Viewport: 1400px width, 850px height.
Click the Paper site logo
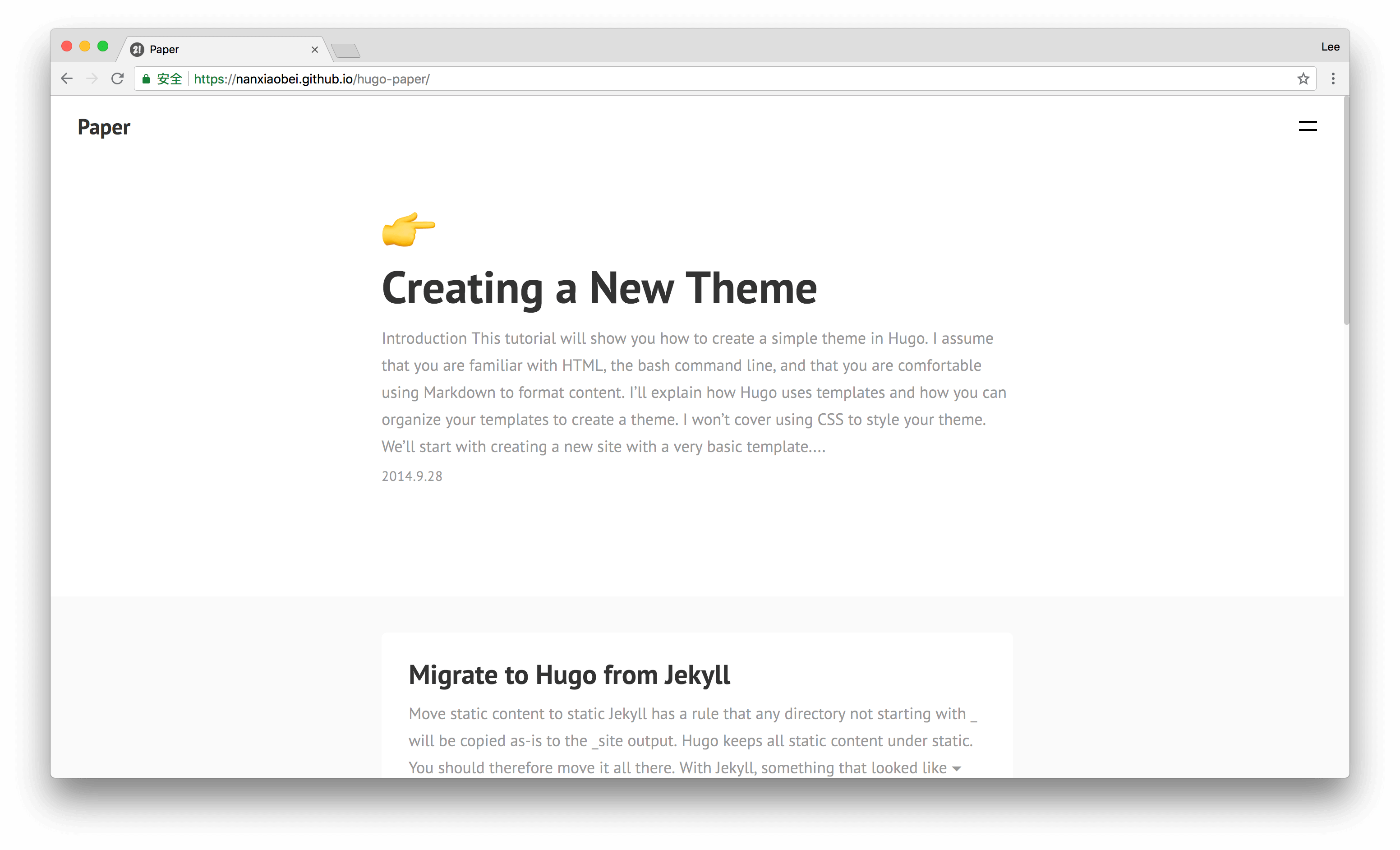[104, 127]
